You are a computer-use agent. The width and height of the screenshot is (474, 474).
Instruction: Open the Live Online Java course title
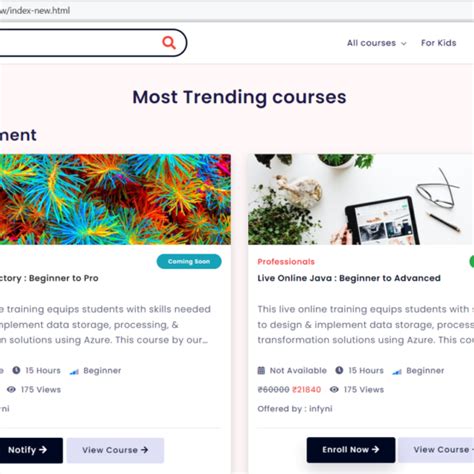pyautogui.click(x=349, y=278)
